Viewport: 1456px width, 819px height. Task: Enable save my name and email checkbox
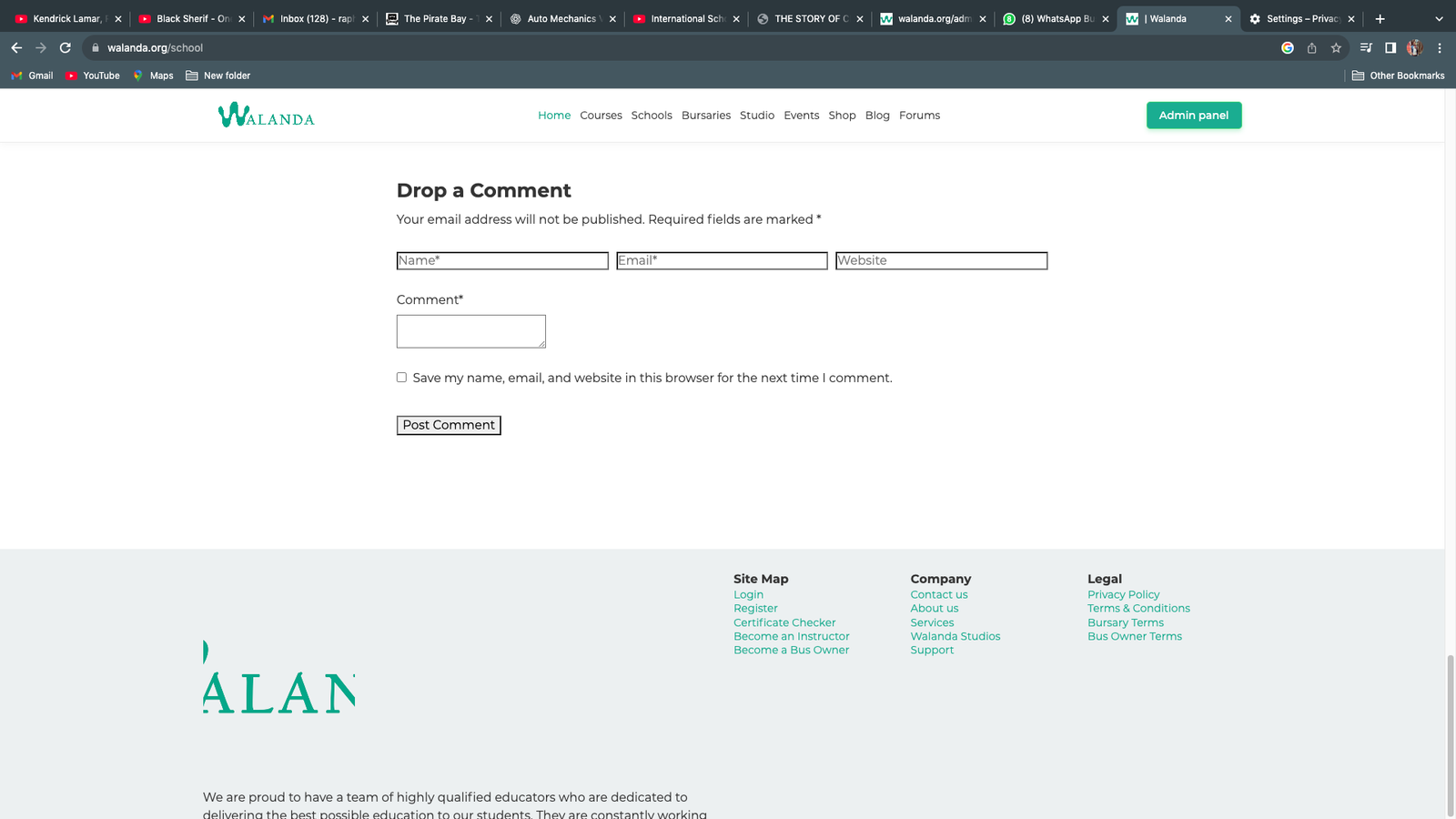(401, 378)
